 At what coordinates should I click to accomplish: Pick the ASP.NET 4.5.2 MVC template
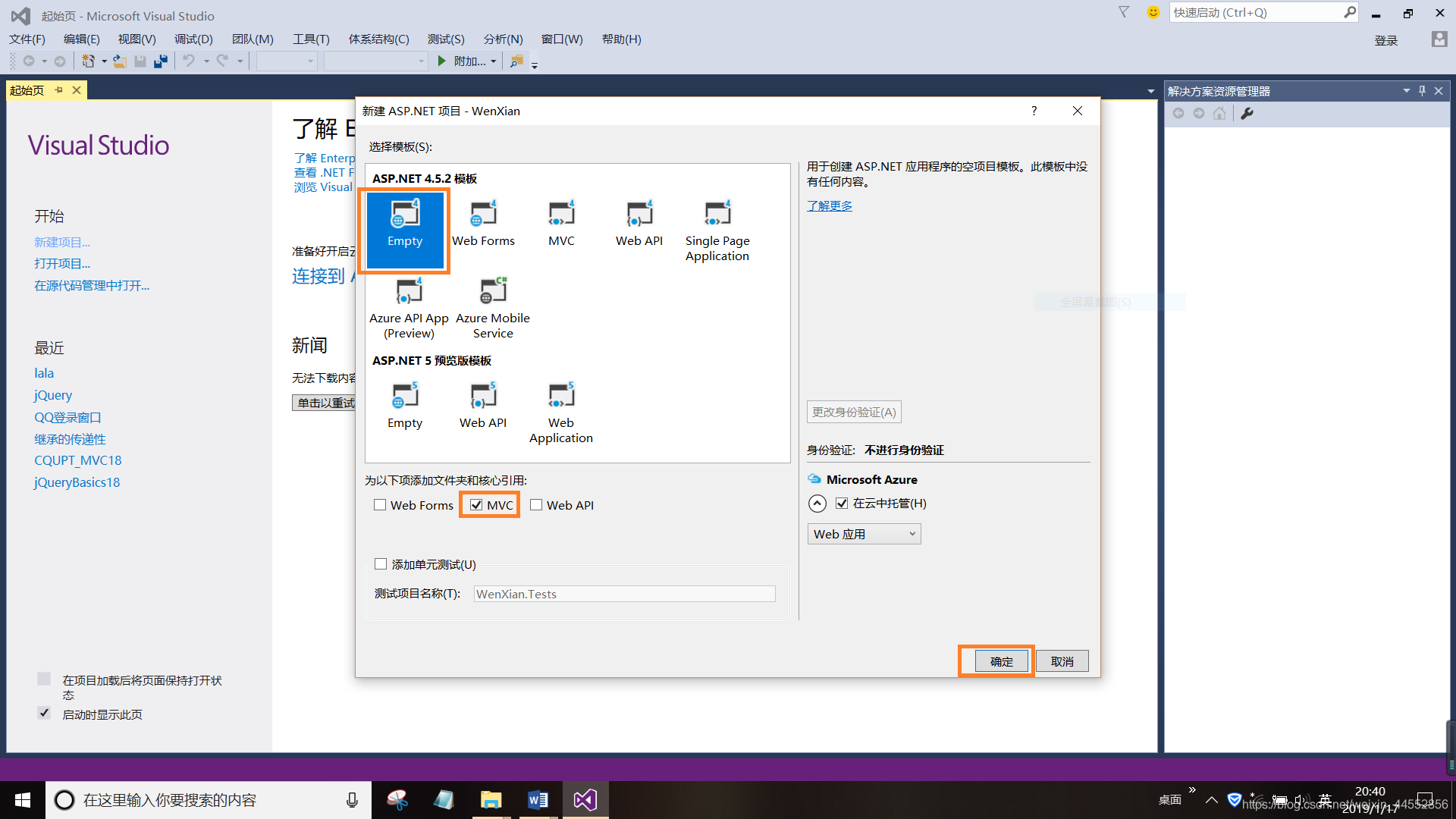[561, 224]
